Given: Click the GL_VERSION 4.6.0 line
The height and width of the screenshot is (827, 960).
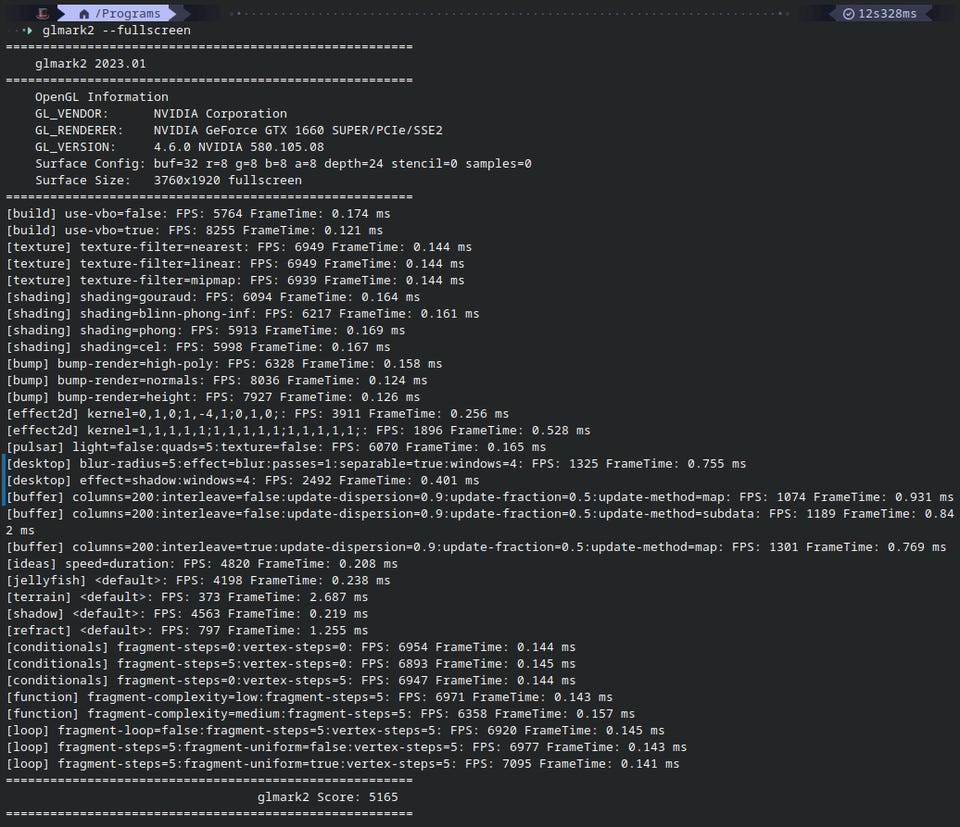Looking at the screenshot, I should [x=179, y=147].
